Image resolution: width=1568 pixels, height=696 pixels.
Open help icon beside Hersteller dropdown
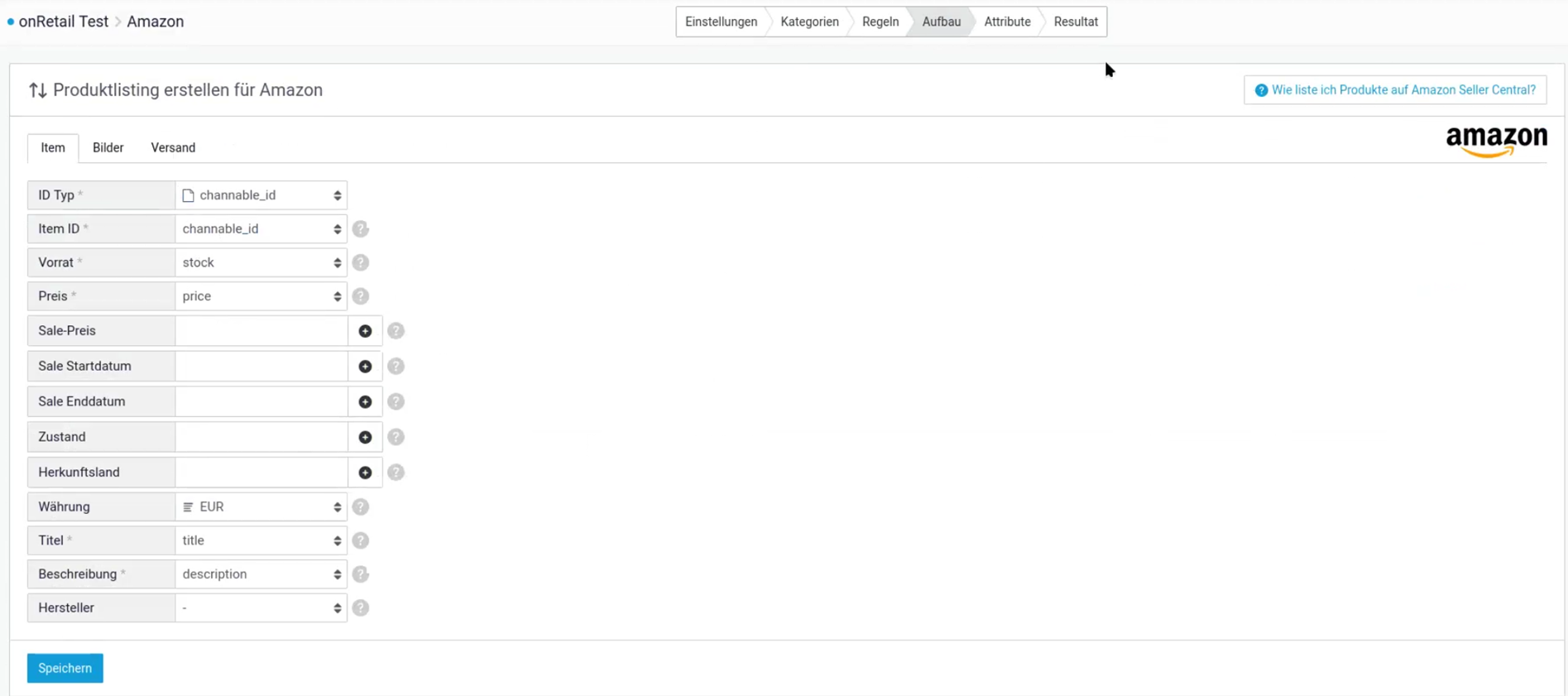tap(361, 608)
